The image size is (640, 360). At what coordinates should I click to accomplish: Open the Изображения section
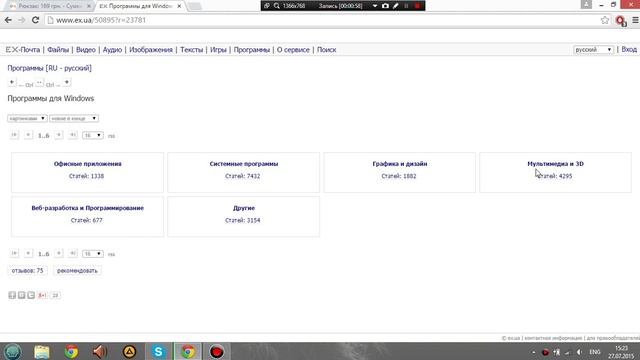pos(151,50)
